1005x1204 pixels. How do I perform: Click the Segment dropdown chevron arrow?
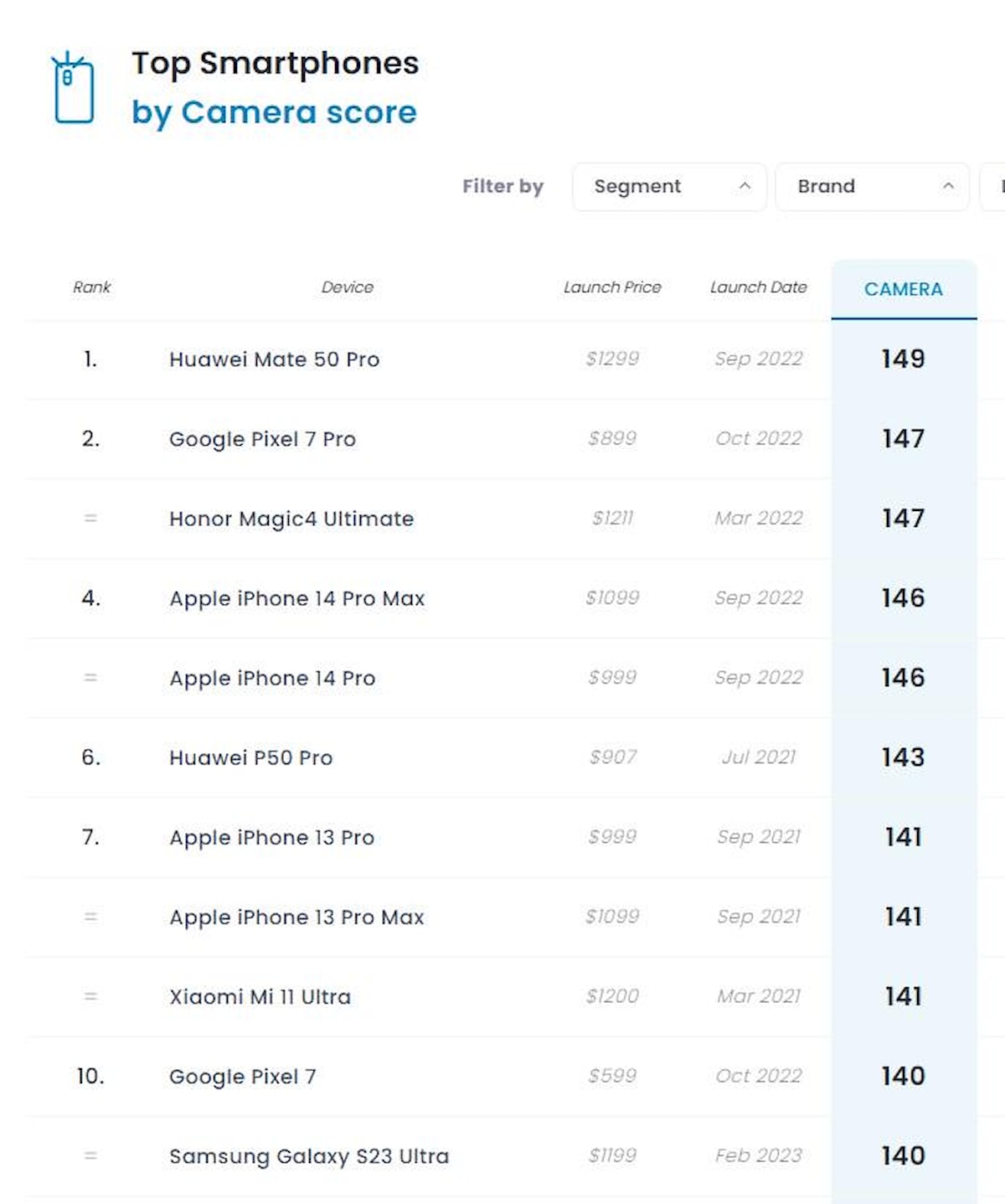[x=745, y=186]
